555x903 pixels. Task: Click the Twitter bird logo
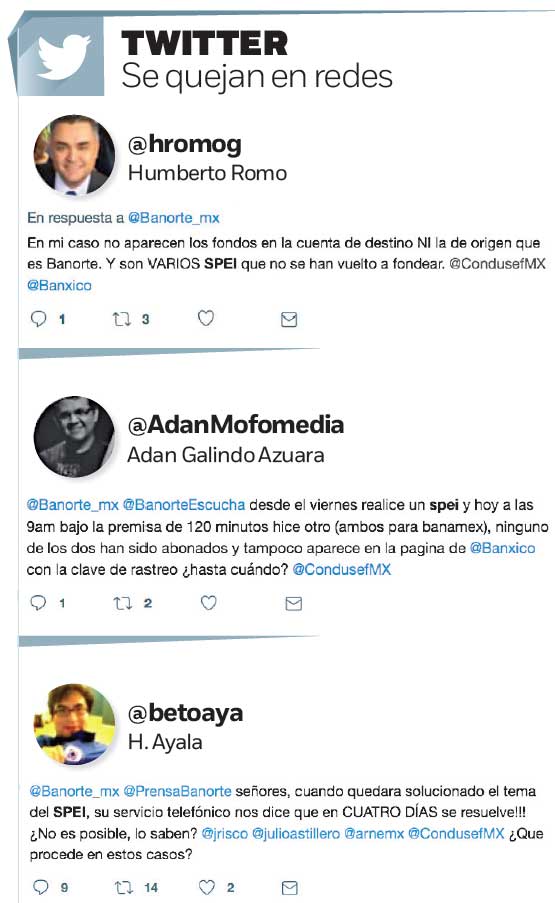[x=64, y=57]
